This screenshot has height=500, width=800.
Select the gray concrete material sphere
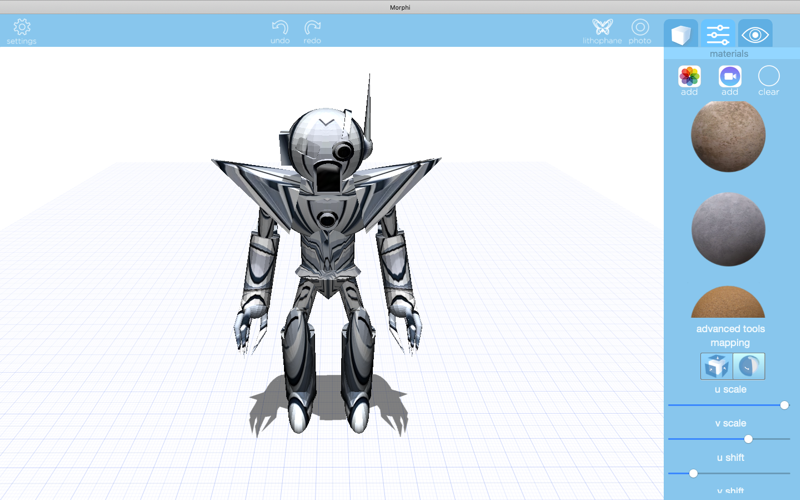[x=728, y=229]
